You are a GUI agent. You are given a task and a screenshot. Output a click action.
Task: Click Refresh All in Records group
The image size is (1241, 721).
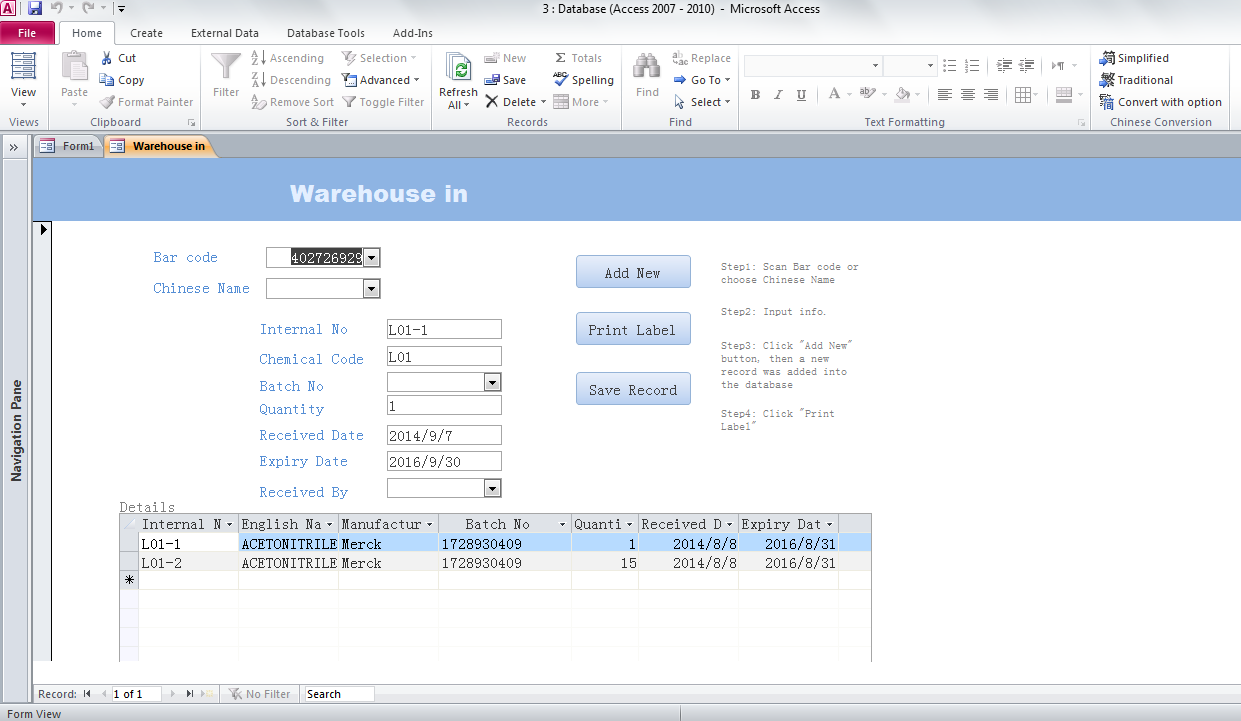point(459,80)
